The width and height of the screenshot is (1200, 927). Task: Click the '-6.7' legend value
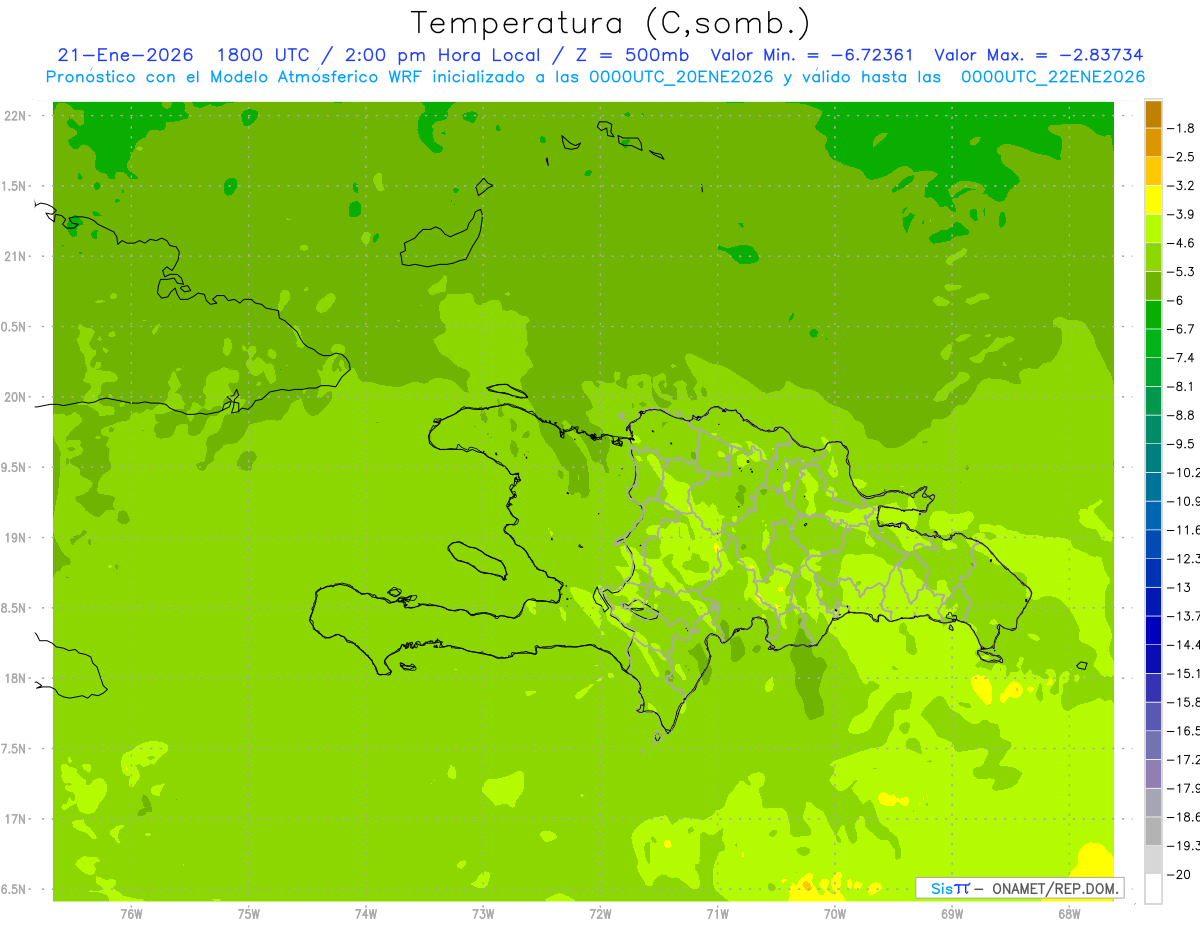1182,329
